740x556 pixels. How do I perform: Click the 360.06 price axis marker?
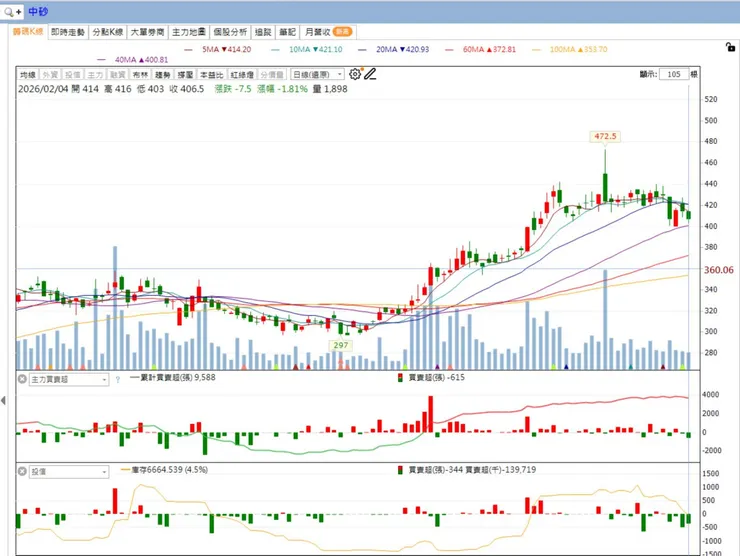(x=719, y=270)
